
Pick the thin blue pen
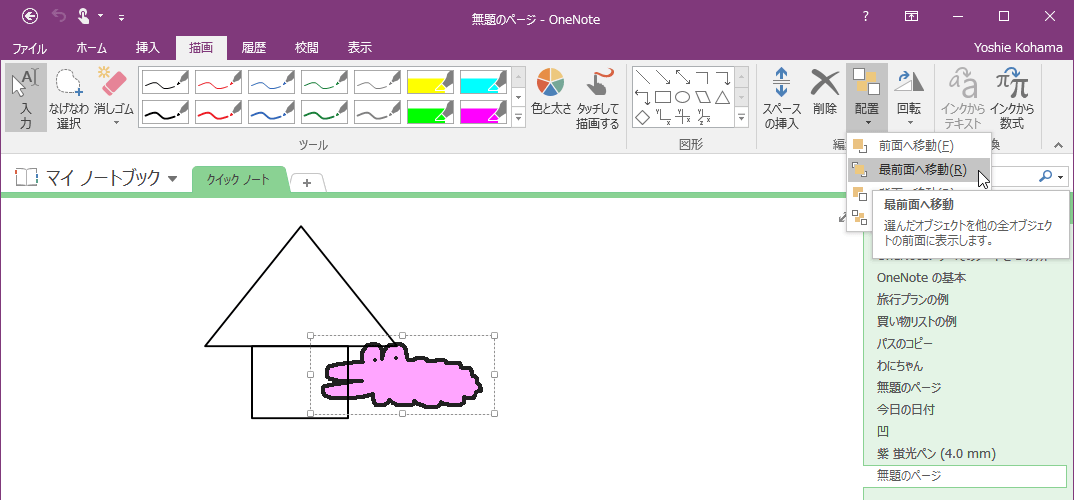point(271,82)
